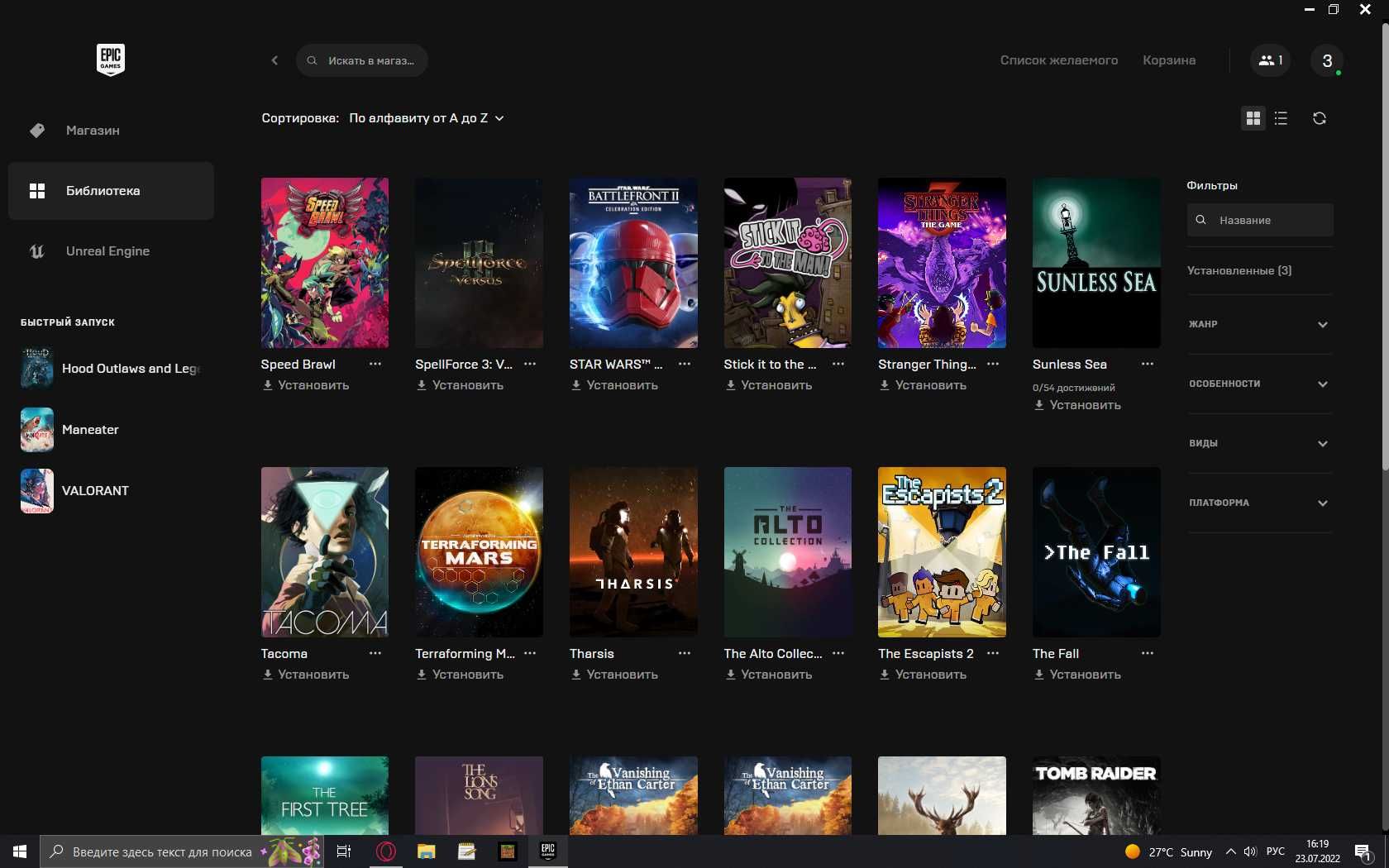Refresh the library with reload icon
This screenshot has width=1389, height=868.
[x=1320, y=118]
